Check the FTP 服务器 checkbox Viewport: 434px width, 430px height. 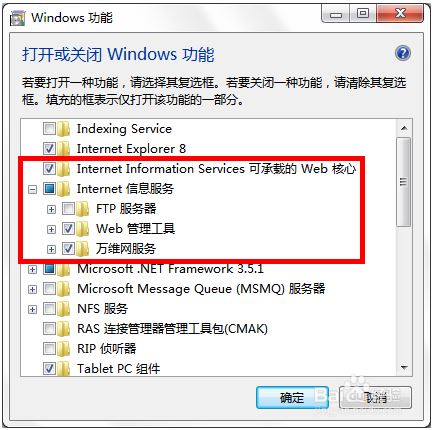(x=68, y=209)
